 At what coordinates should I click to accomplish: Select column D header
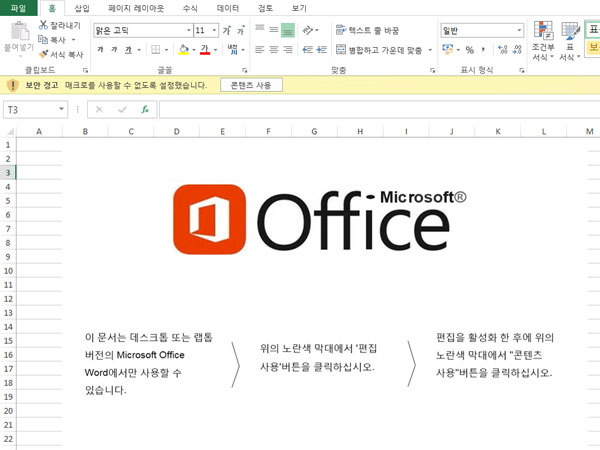click(177, 132)
